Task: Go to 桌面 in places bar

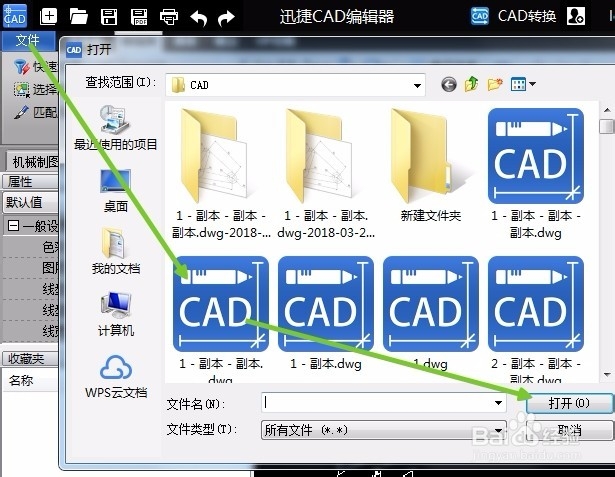Action: click(x=115, y=191)
